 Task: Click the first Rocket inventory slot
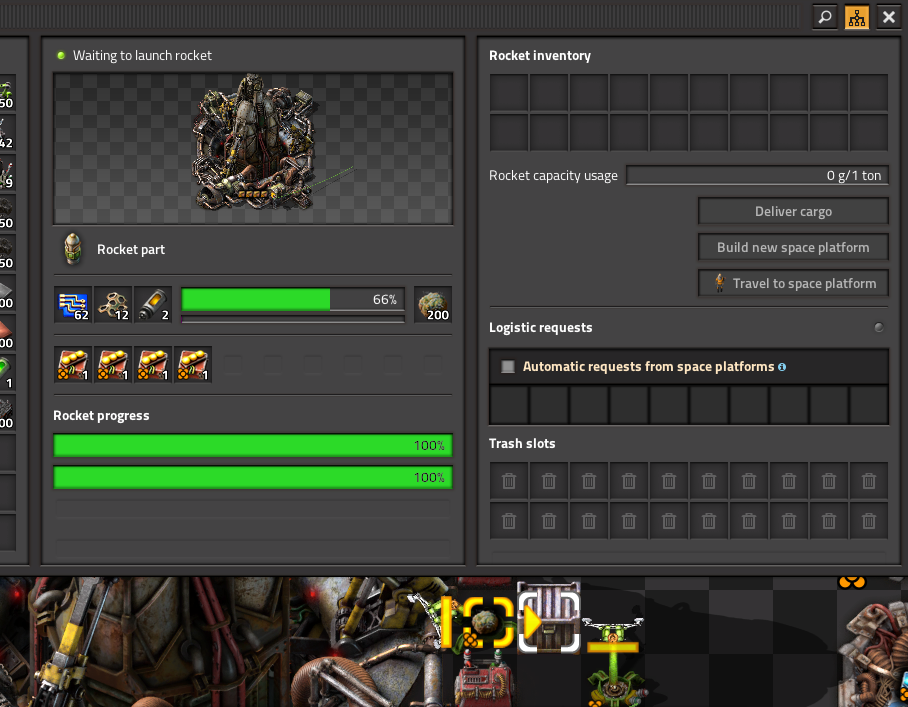pyautogui.click(x=509, y=93)
